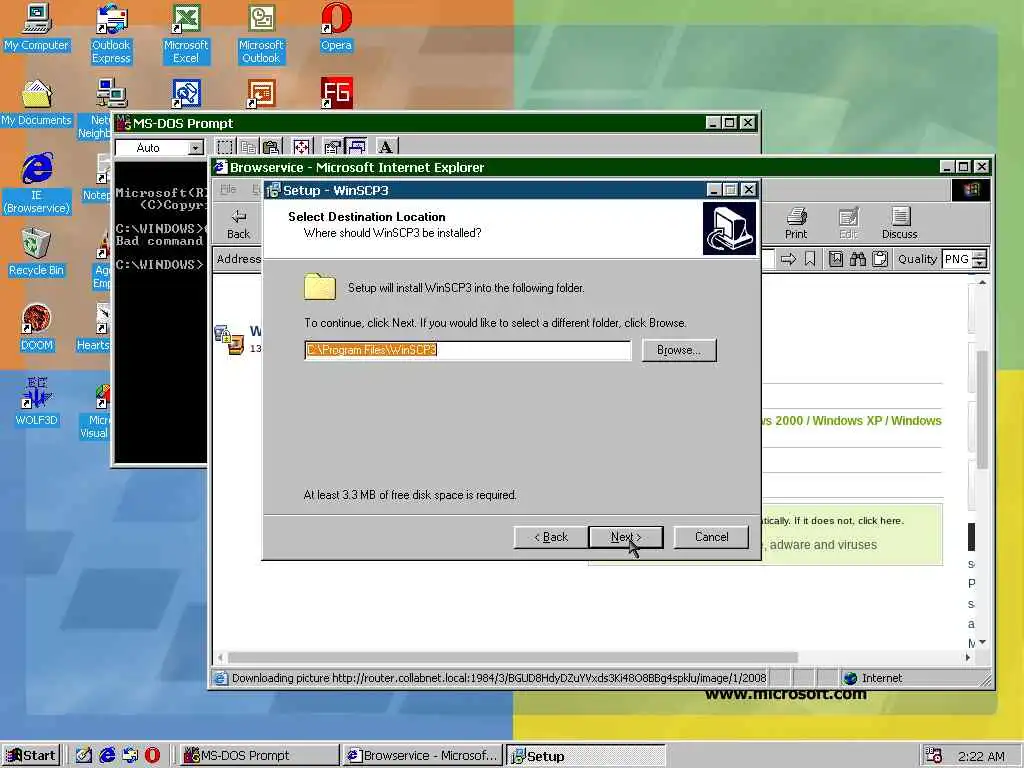Open the Opera desktop shortcut
The width and height of the screenshot is (1024, 768).
[336, 28]
